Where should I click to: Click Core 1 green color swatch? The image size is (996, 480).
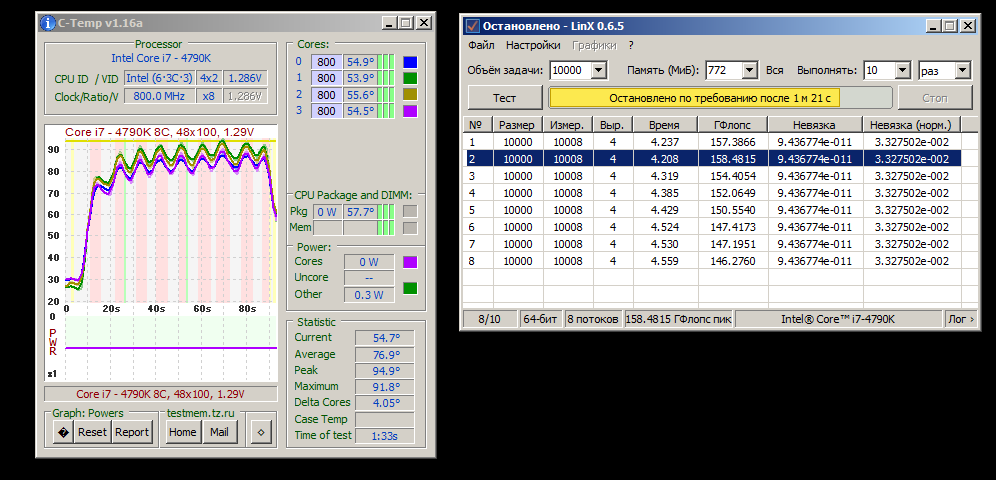(x=410, y=78)
